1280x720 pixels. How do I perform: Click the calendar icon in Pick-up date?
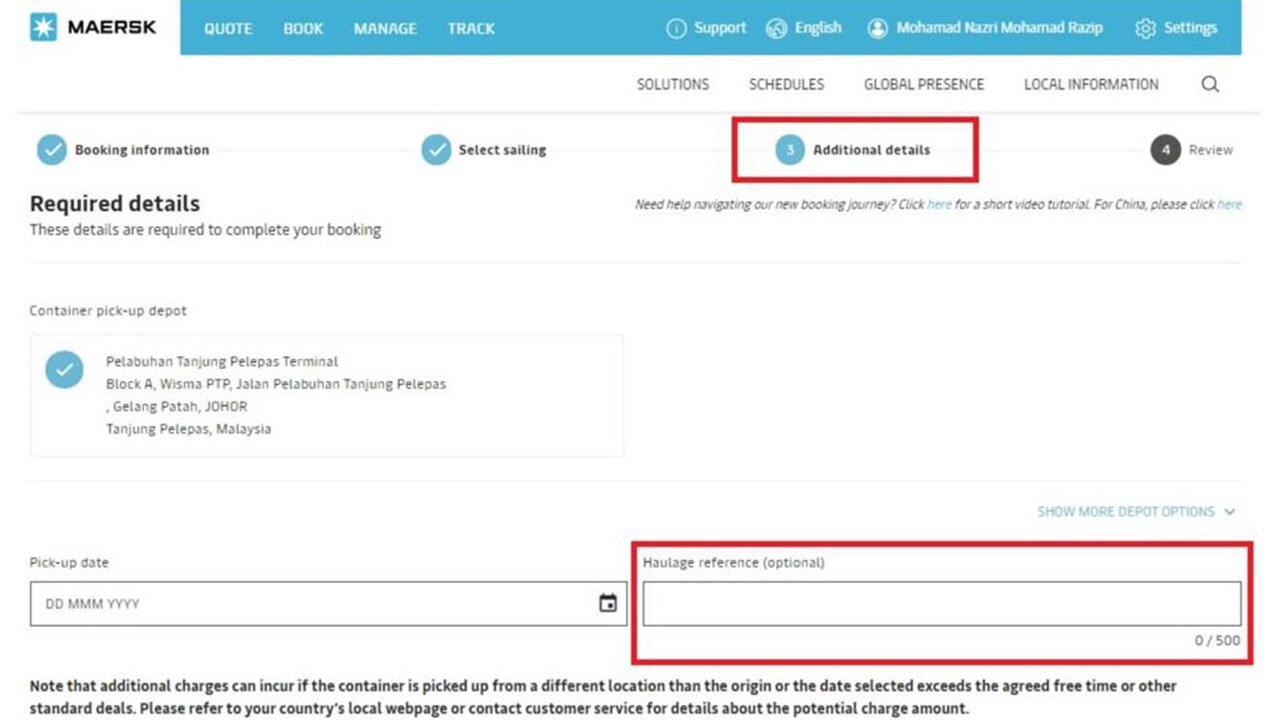pyautogui.click(x=607, y=603)
